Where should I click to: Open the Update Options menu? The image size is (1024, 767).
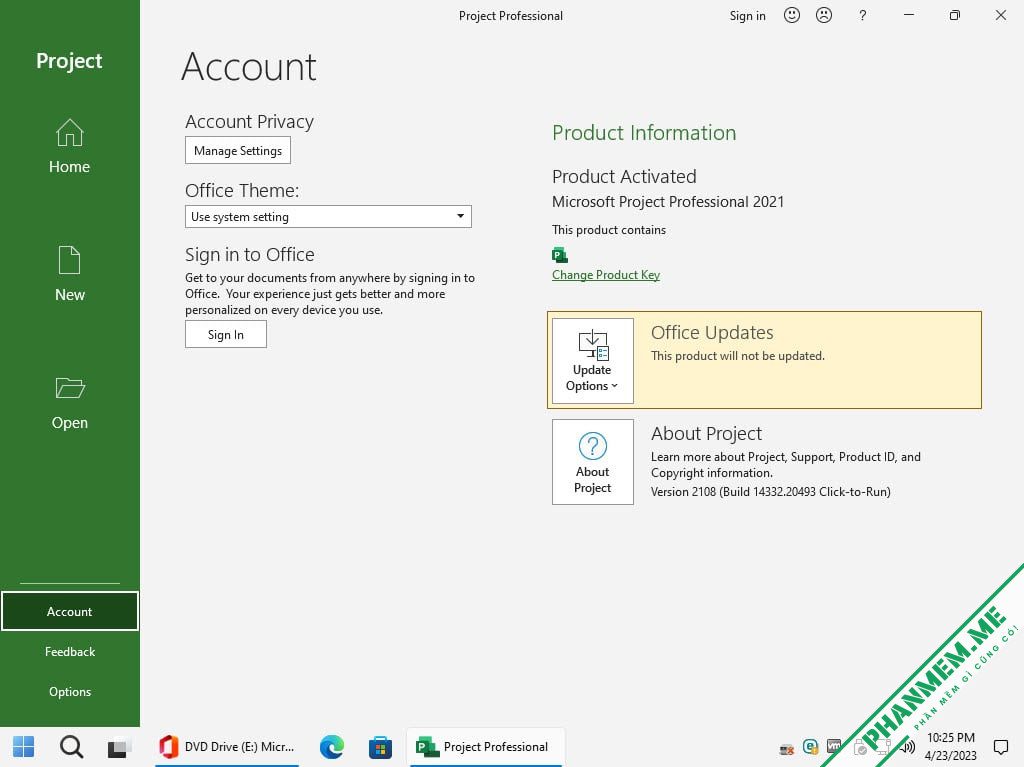click(x=592, y=361)
